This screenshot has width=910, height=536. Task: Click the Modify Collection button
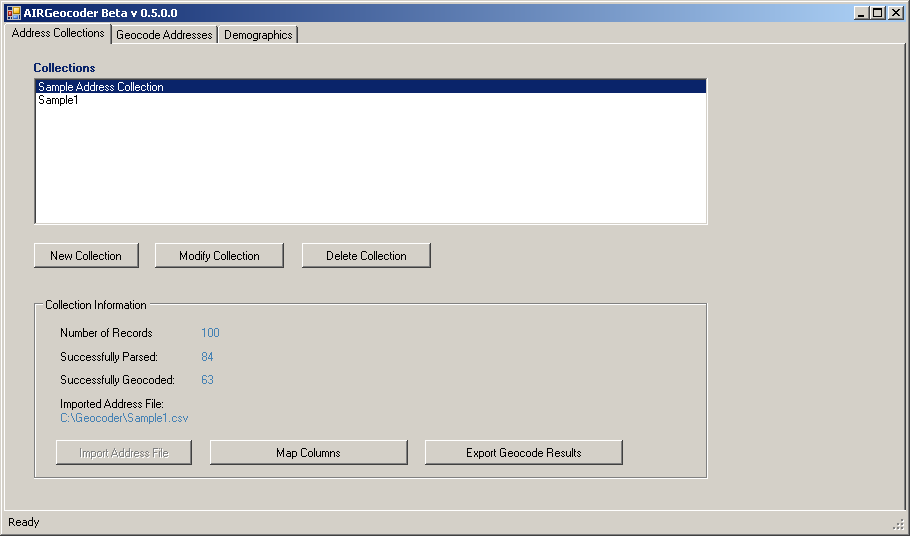219,256
